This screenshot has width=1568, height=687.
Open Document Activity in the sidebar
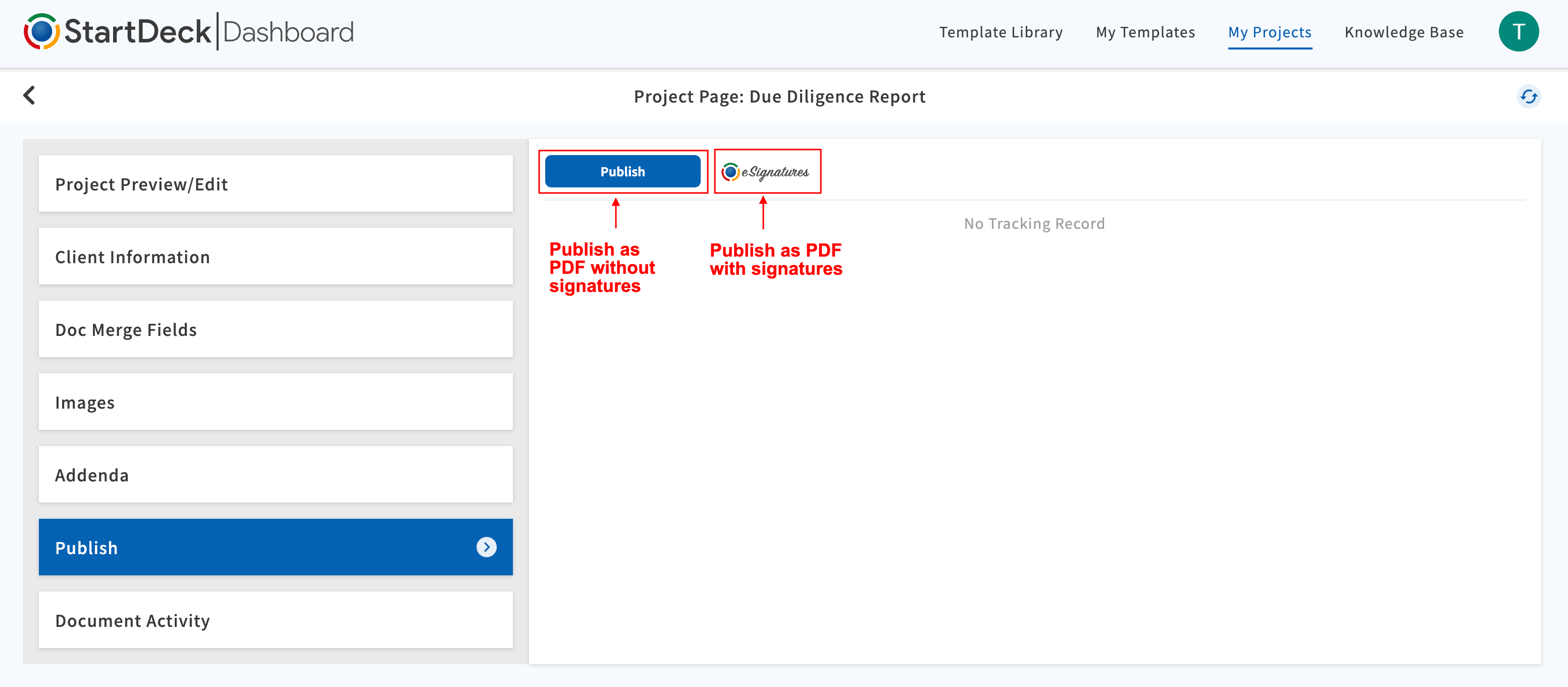(275, 620)
